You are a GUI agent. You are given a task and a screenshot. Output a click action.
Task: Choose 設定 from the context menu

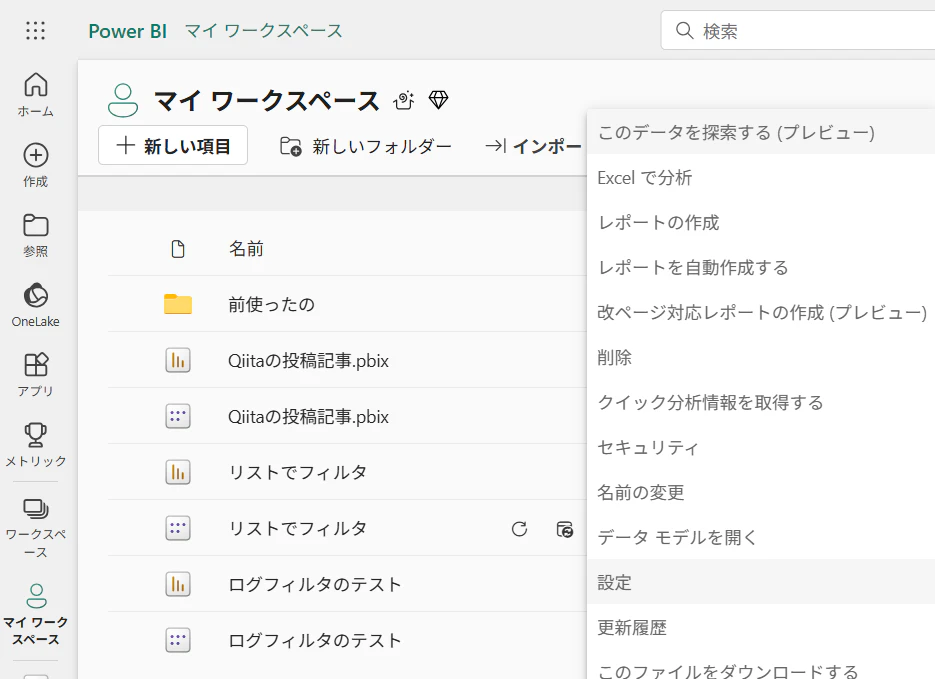761,582
